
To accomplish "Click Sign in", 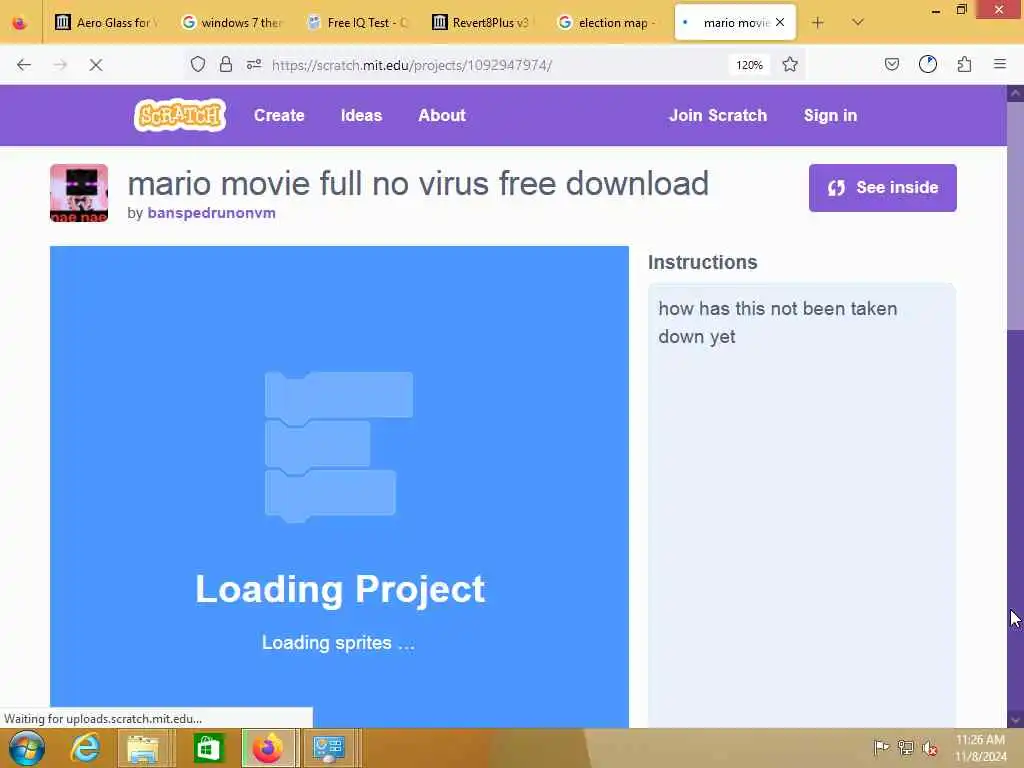I will click(x=830, y=115).
